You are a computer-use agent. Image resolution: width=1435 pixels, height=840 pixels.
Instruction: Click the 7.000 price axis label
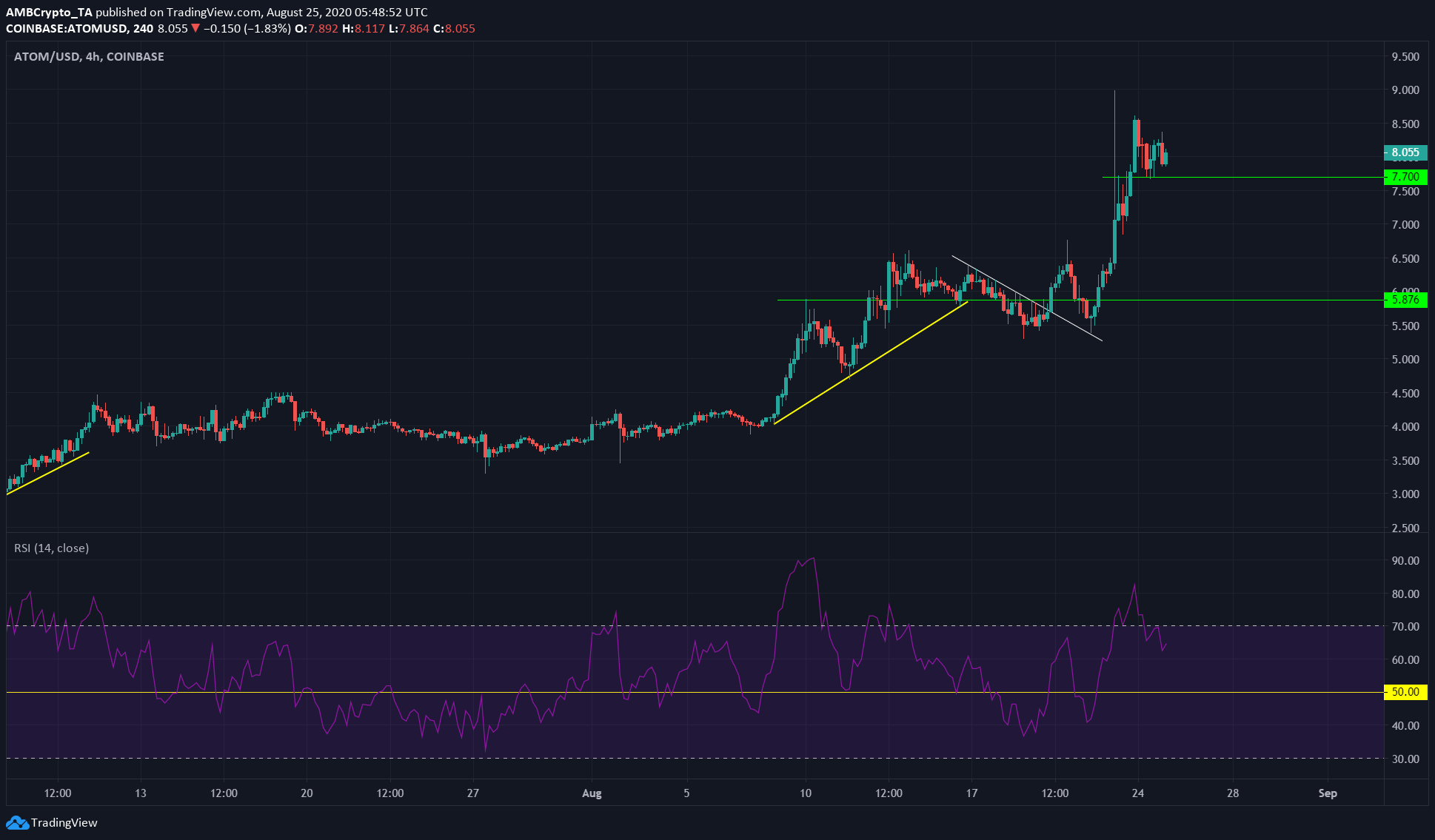click(1405, 224)
